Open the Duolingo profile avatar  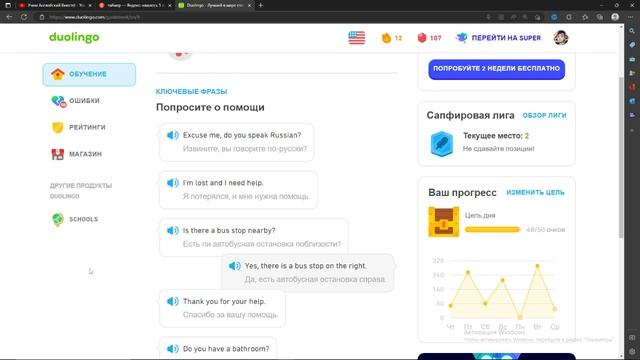click(561, 38)
